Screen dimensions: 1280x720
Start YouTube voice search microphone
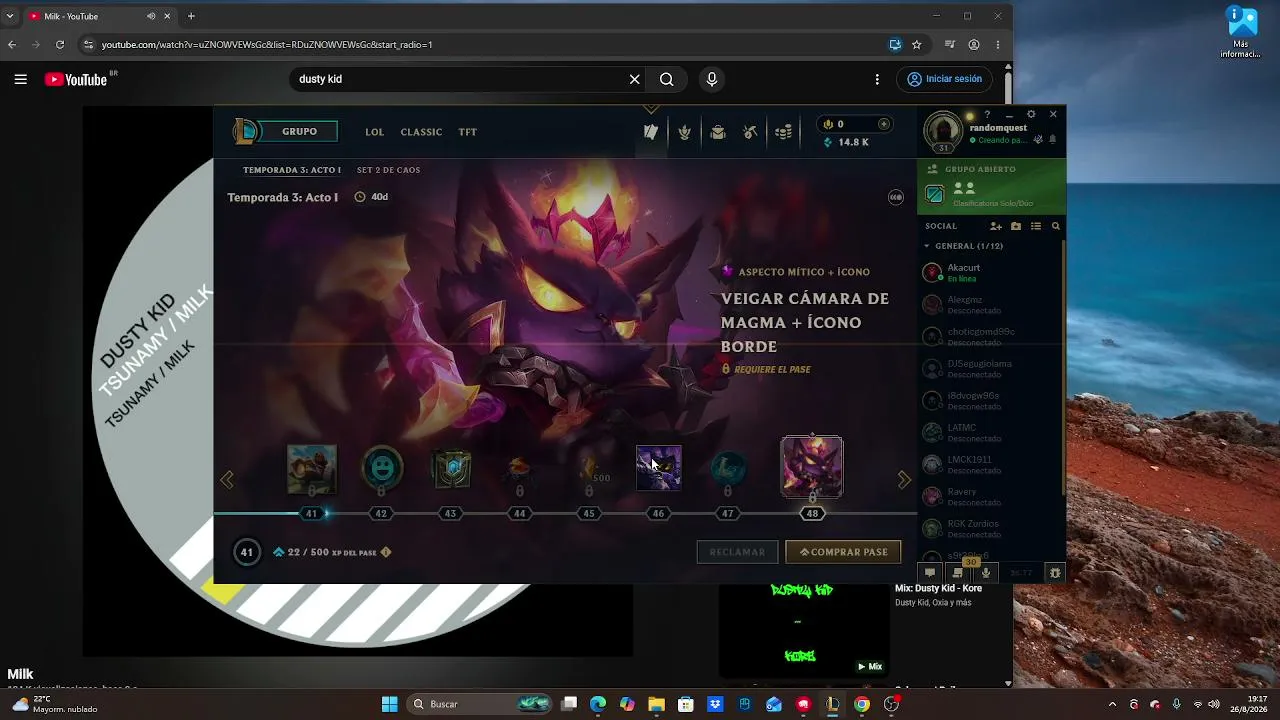712,79
